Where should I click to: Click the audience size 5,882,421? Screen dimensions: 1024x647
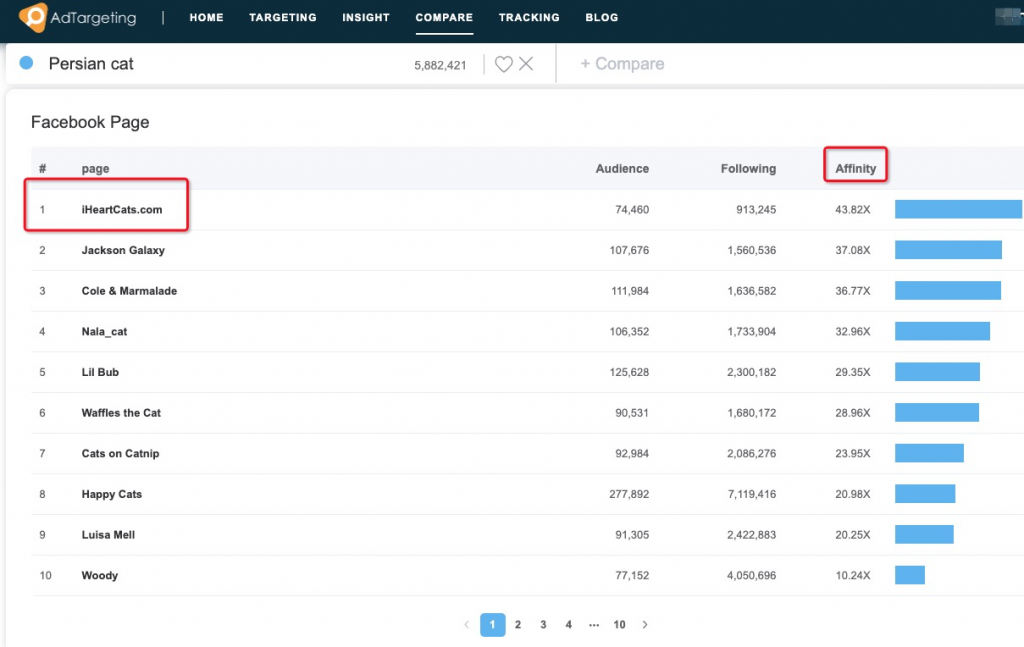[x=440, y=65]
